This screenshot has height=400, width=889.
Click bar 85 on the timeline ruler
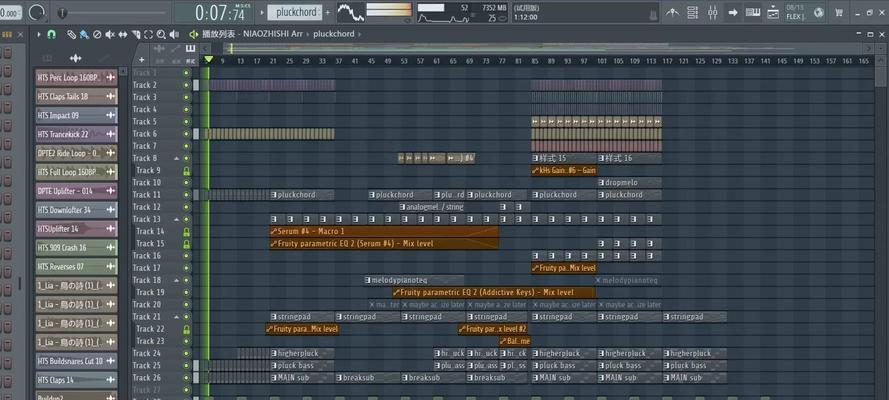535,61
